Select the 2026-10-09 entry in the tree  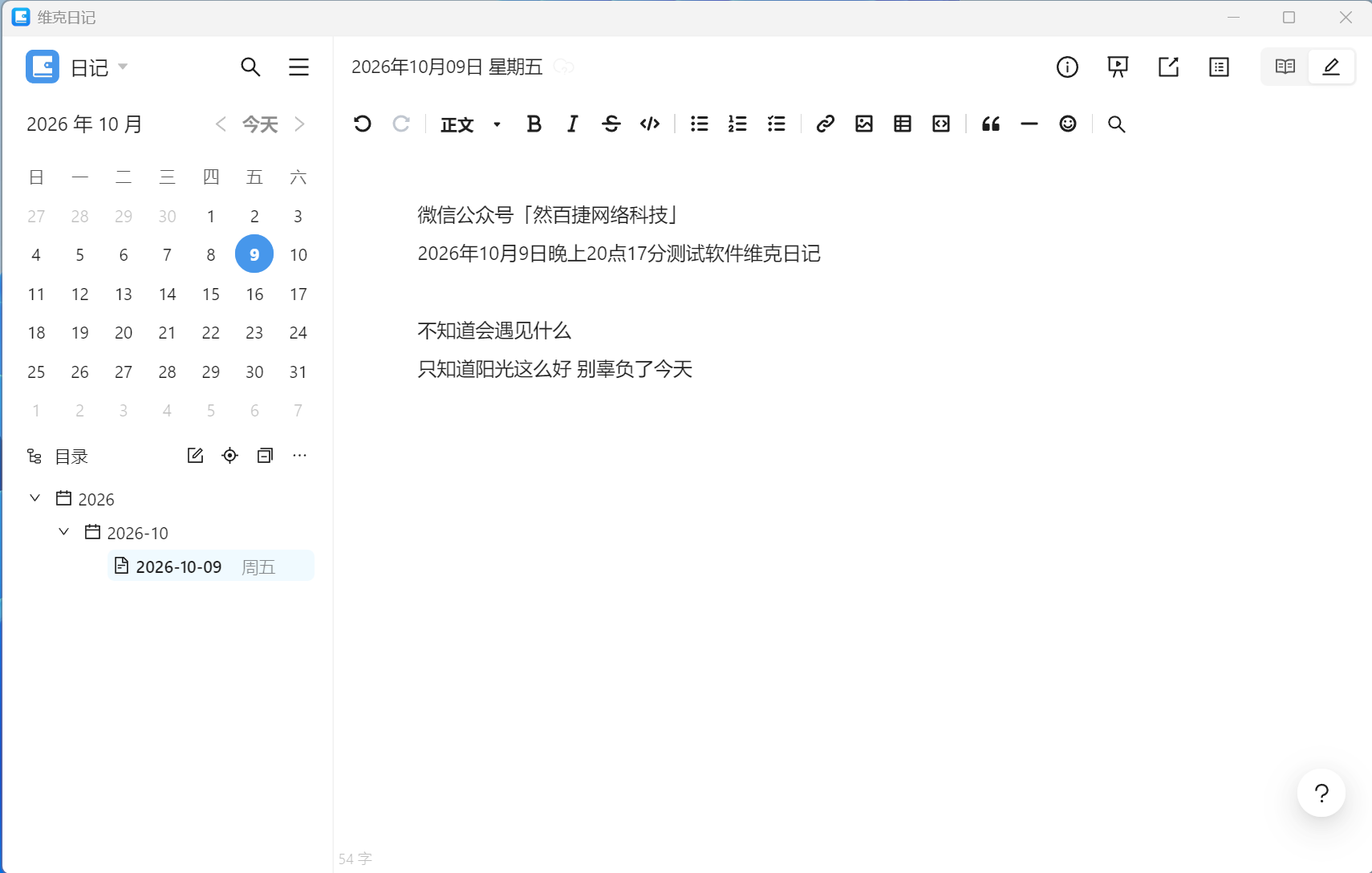coord(210,566)
